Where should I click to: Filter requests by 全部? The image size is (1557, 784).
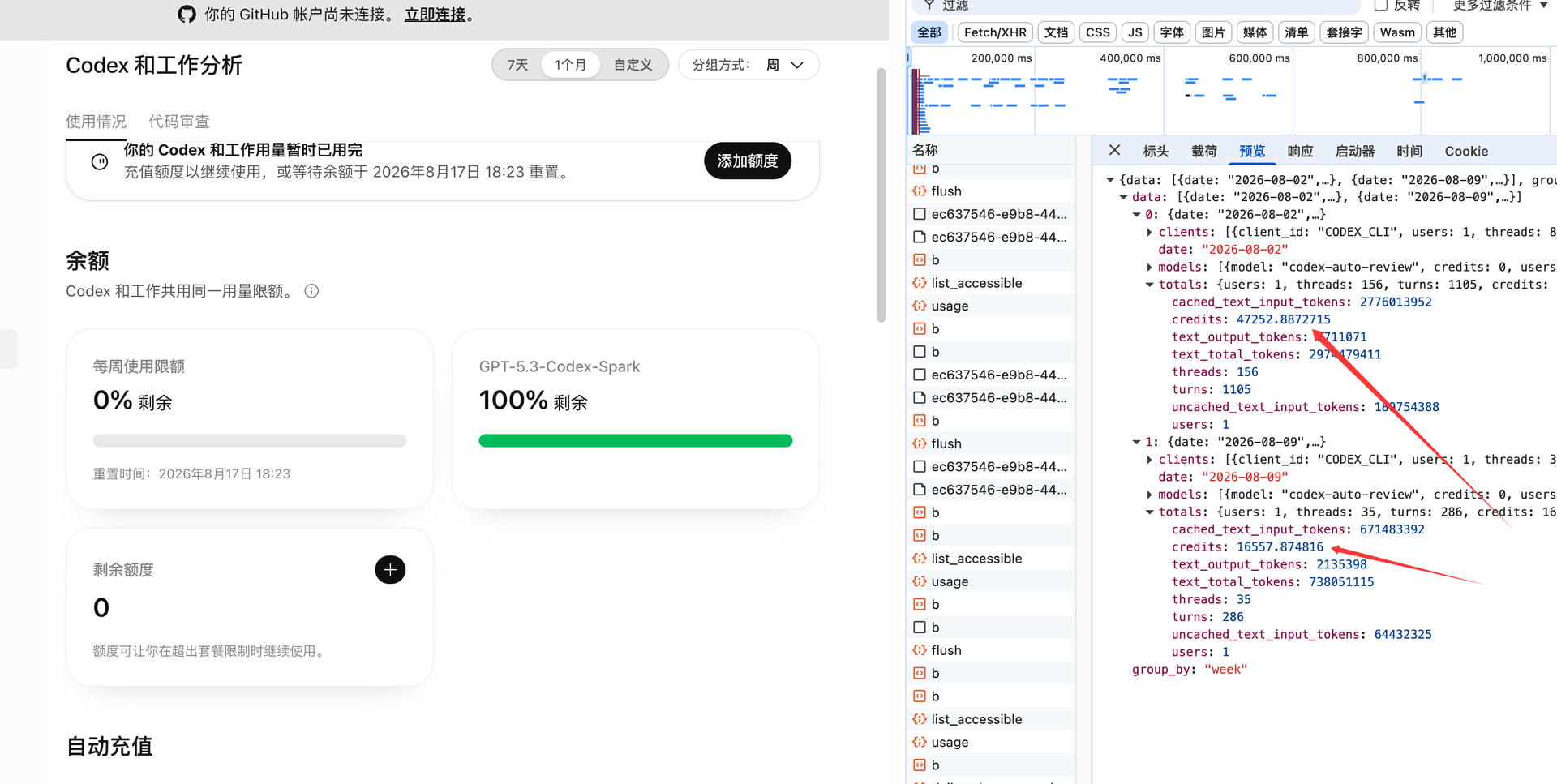(929, 32)
